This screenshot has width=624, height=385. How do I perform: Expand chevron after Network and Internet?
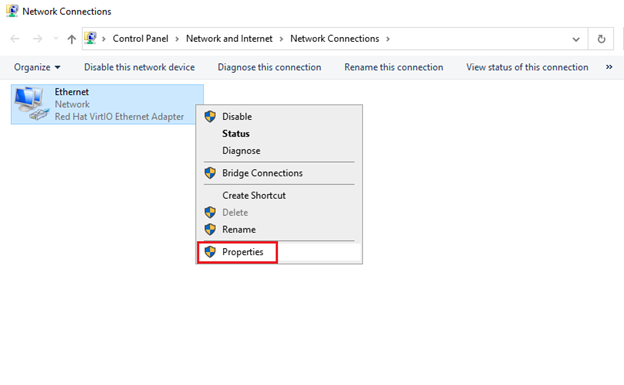point(281,39)
